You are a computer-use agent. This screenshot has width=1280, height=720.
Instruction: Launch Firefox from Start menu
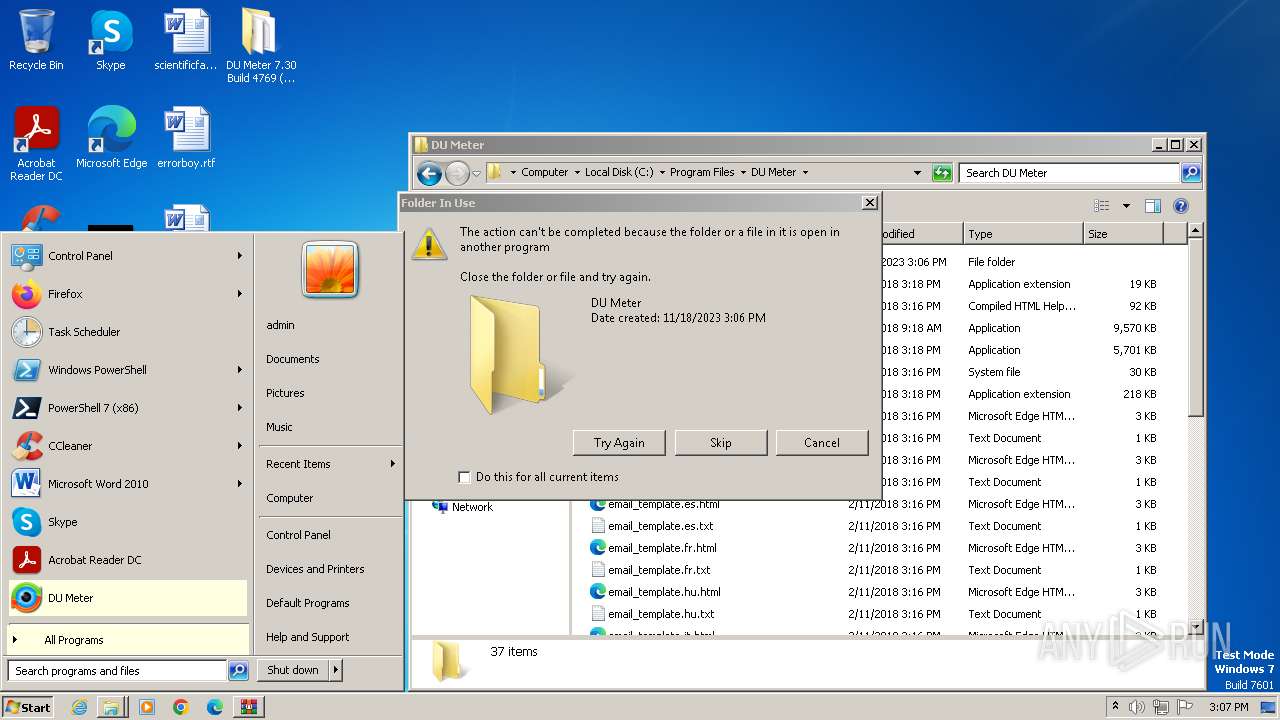pyautogui.click(x=128, y=294)
